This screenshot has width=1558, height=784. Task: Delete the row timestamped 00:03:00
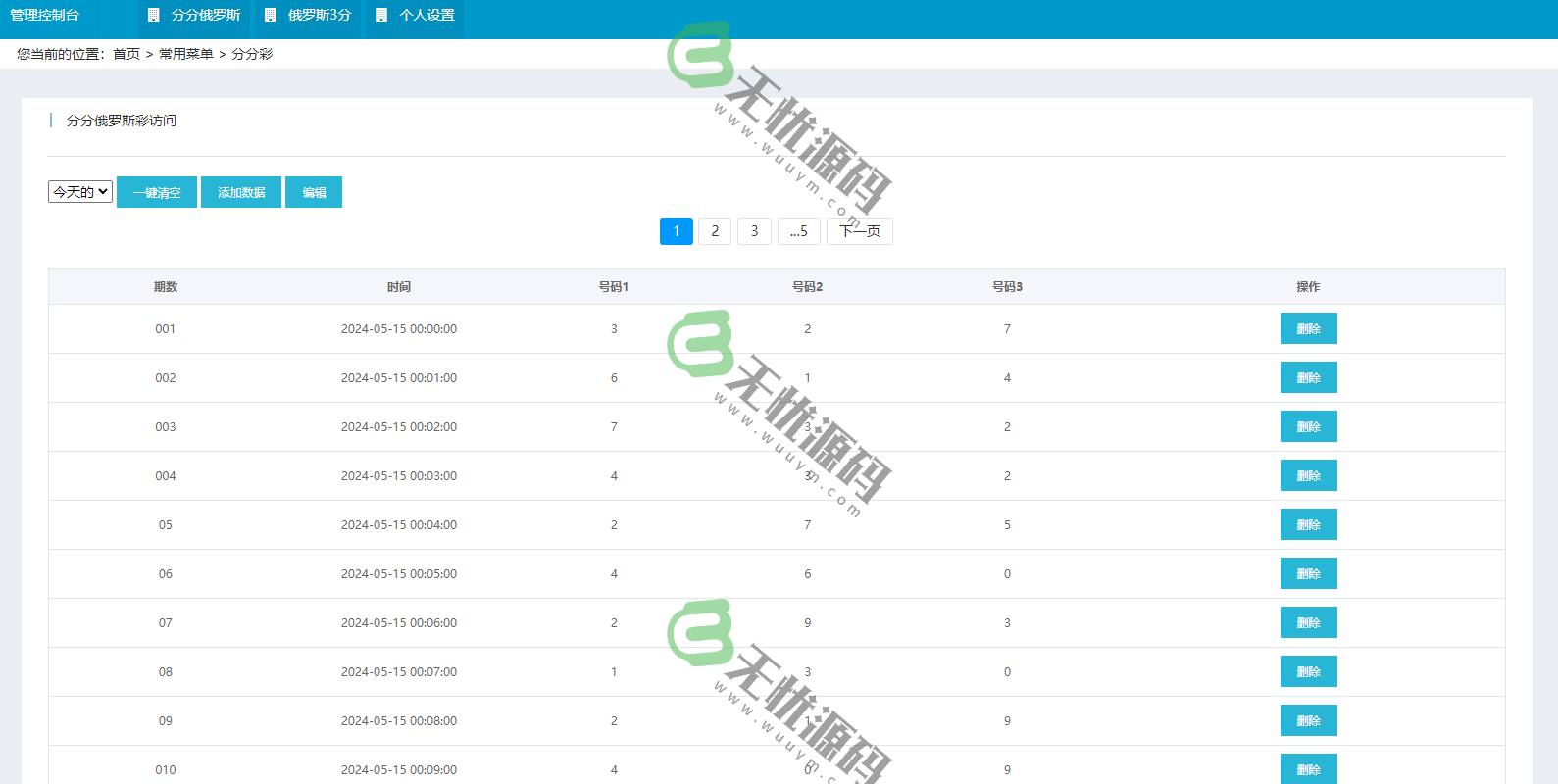[1308, 476]
